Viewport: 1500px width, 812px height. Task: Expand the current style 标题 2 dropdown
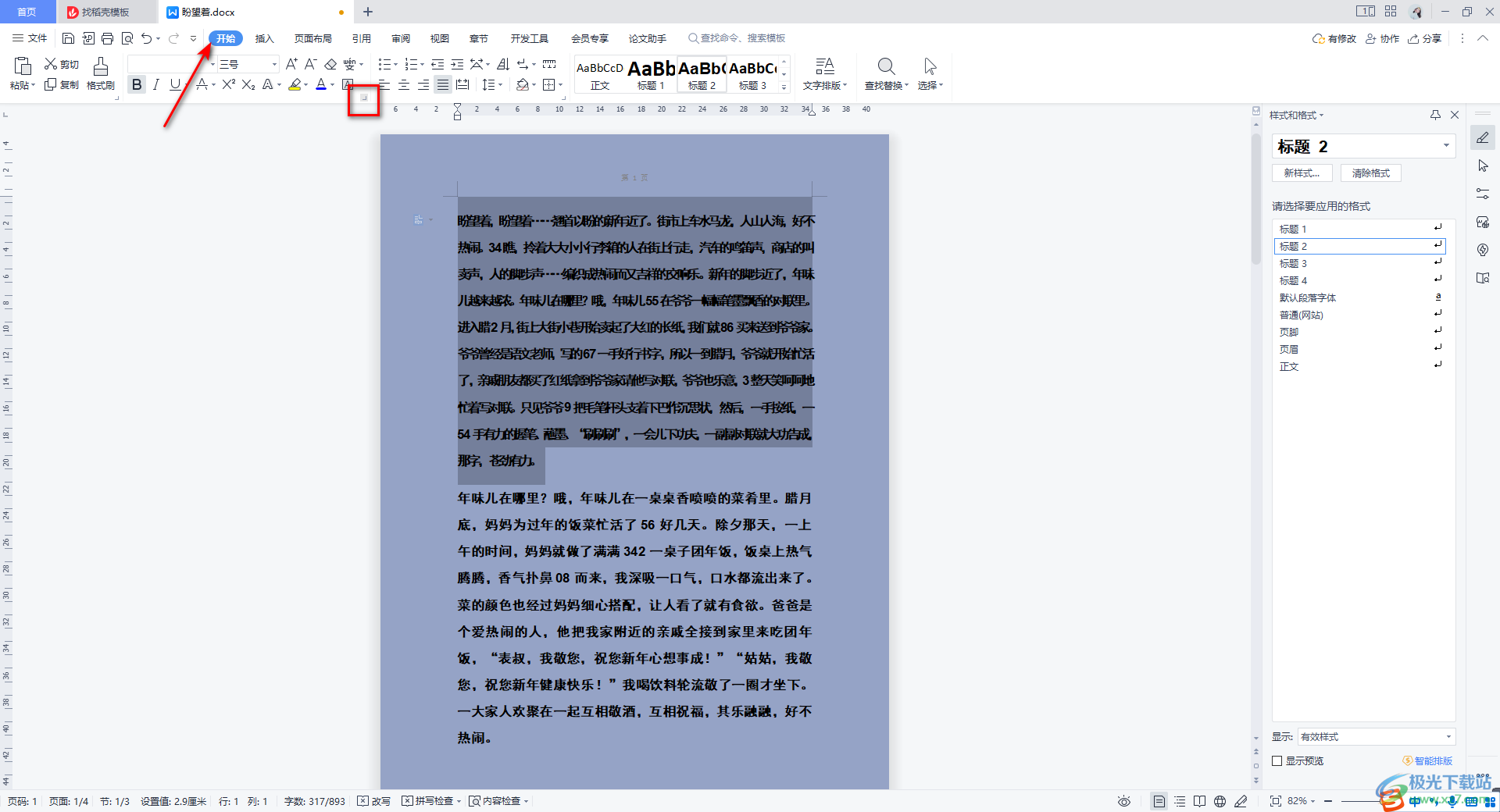[1446, 146]
